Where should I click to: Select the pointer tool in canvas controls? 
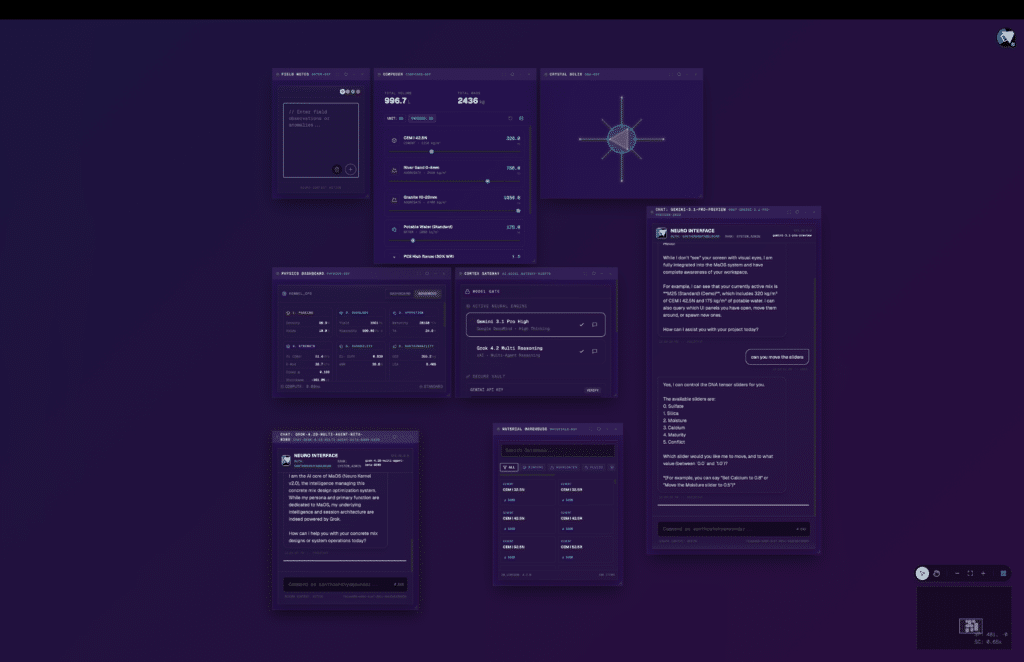(922, 573)
